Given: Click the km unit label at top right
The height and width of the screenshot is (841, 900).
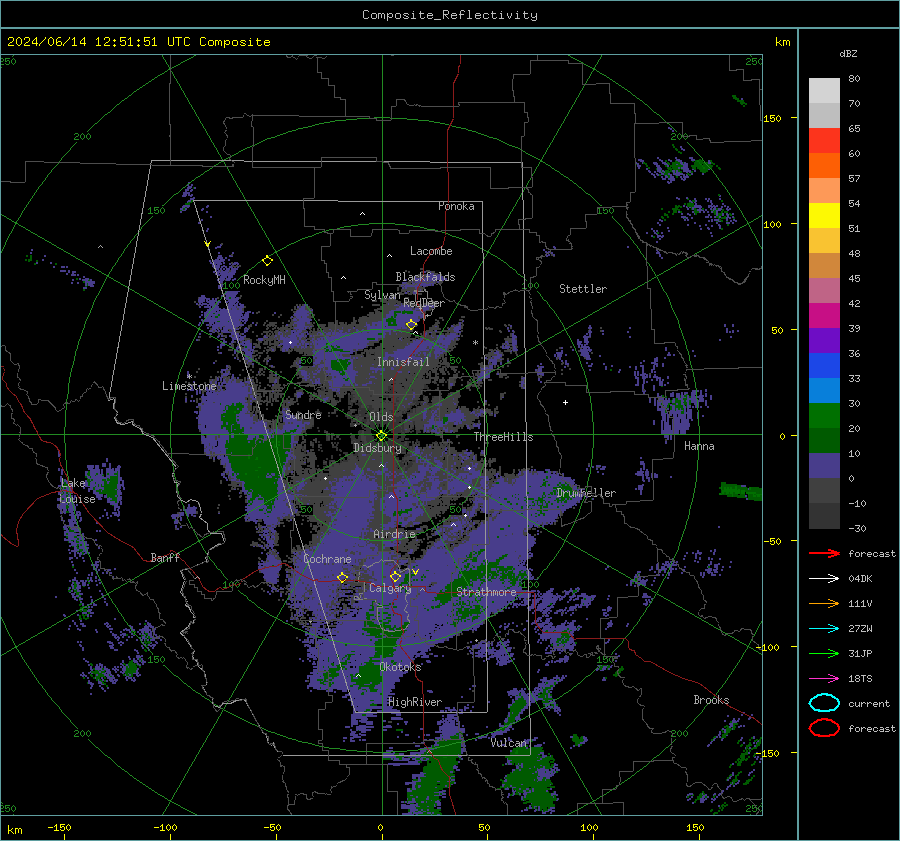Looking at the screenshot, I should click(x=782, y=42).
